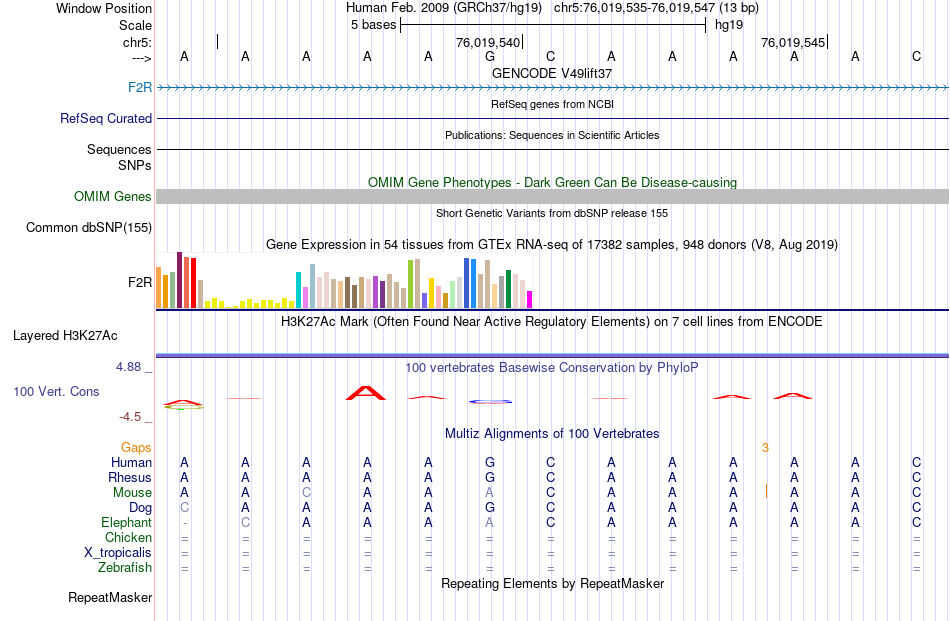Image resolution: width=950 pixels, height=621 pixels.
Task: Click the mismatched C in Dog row
Action: (185, 508)
